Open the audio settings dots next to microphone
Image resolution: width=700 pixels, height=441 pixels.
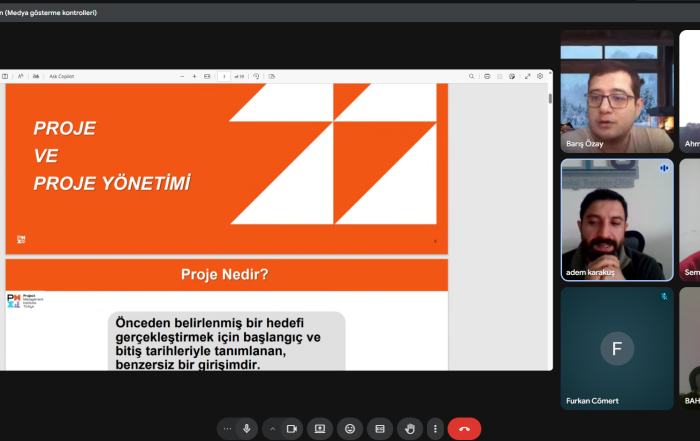227,429
